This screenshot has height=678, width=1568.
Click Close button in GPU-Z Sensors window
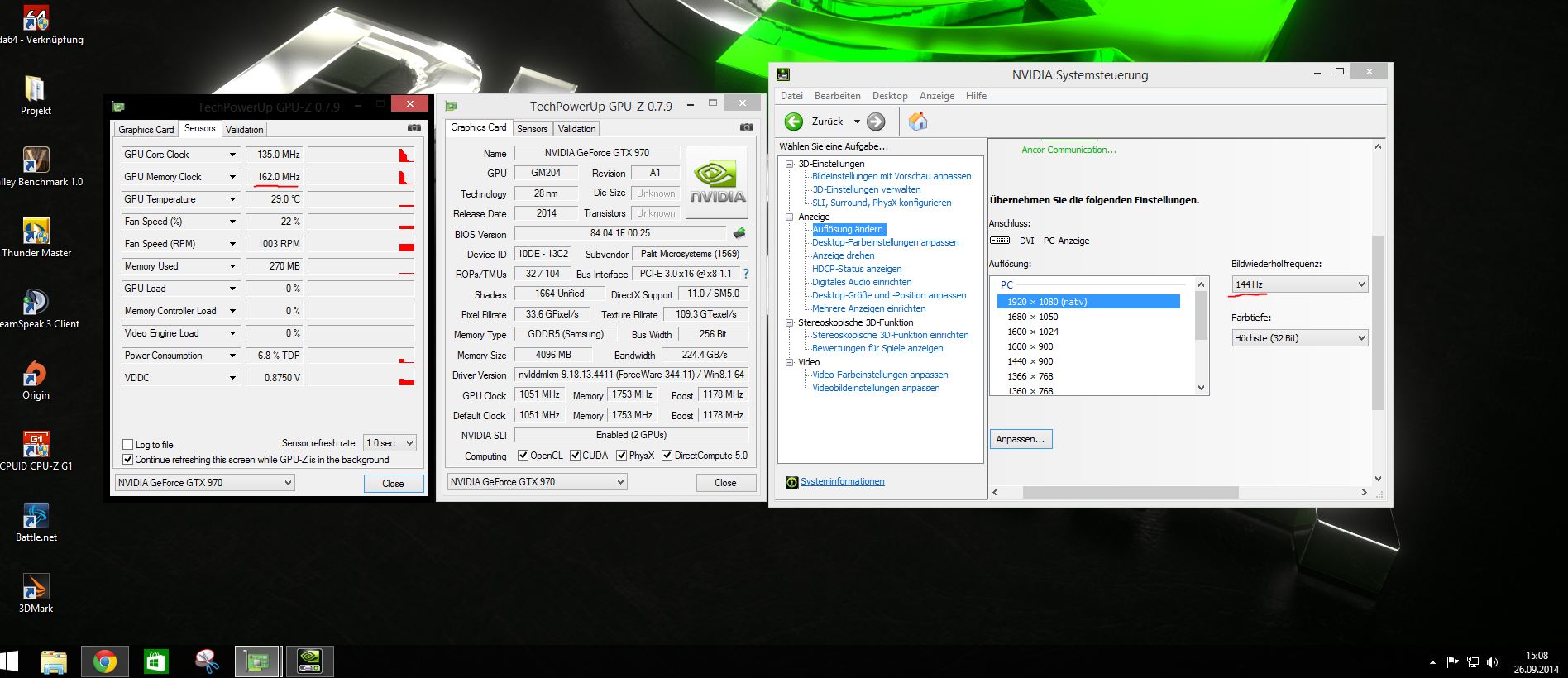click(393, 484)
